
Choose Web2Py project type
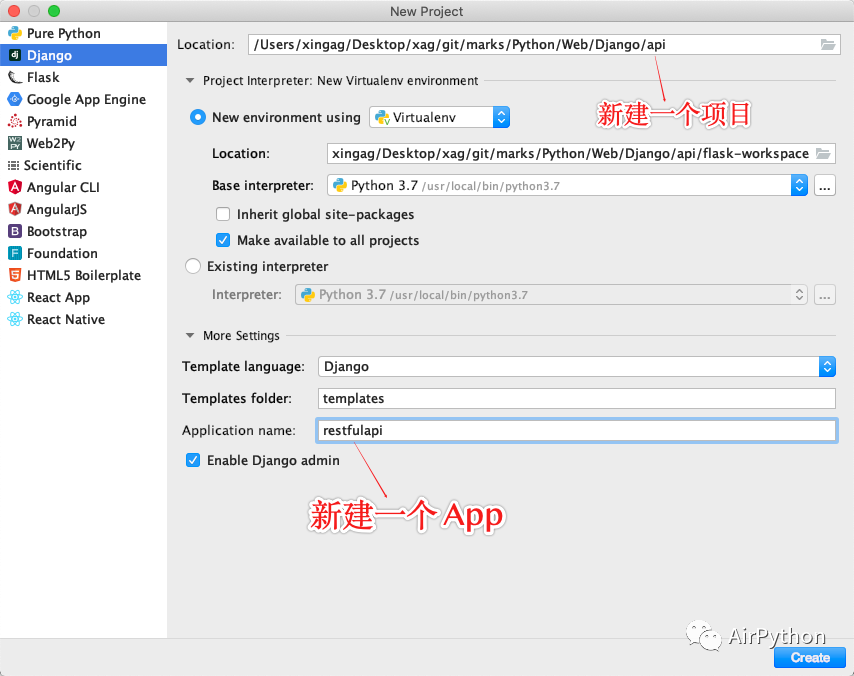point(83,143)
